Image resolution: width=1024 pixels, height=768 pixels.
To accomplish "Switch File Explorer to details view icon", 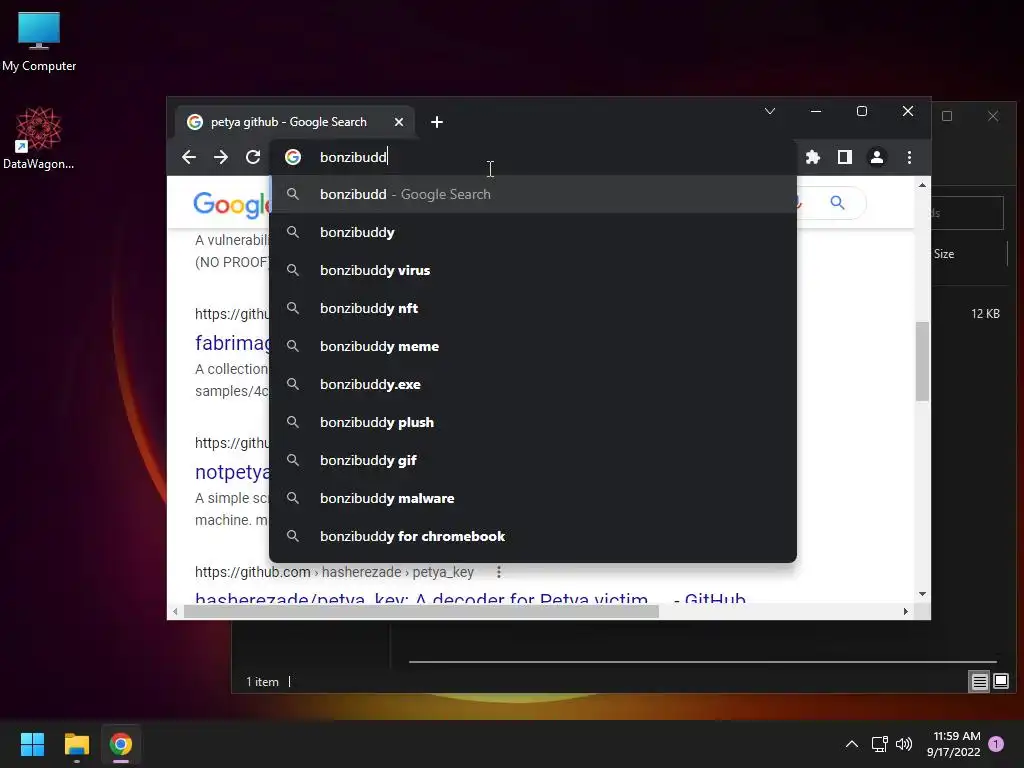I will click(x=979, y=682).
